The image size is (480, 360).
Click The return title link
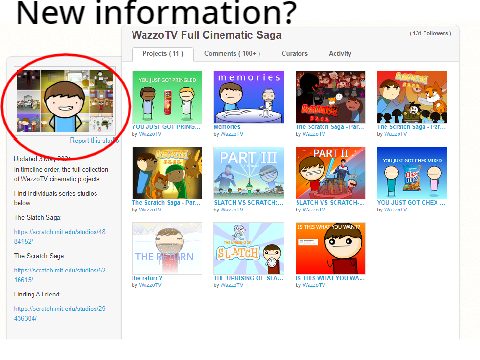(x=147, y=278)
